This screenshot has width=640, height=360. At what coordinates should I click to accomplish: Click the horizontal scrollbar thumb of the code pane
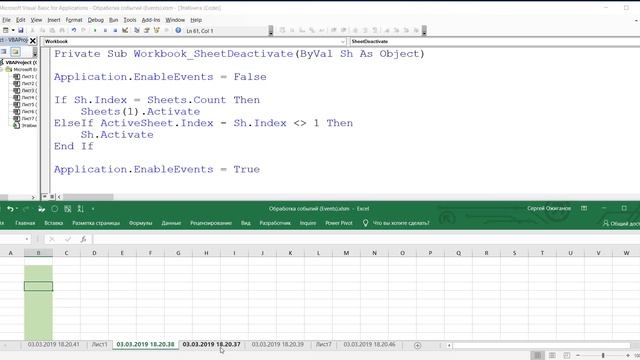pos(88,197)
